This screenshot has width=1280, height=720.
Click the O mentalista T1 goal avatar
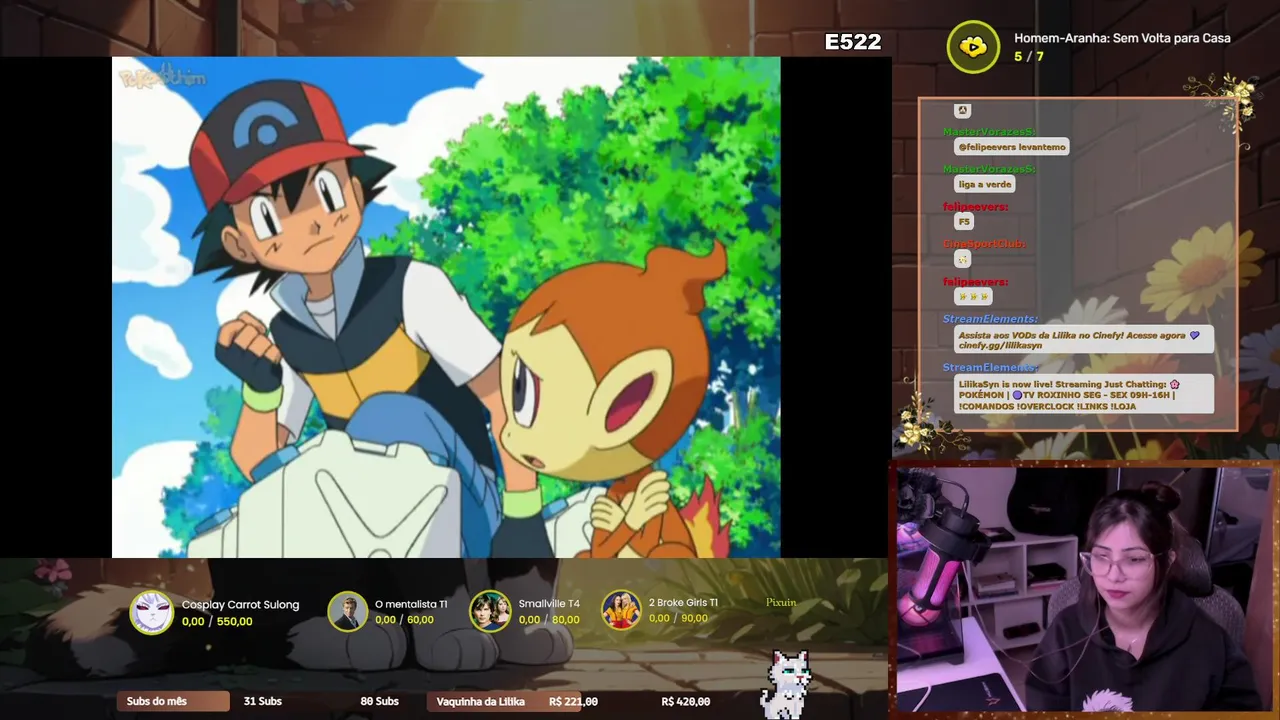[348, 612]
